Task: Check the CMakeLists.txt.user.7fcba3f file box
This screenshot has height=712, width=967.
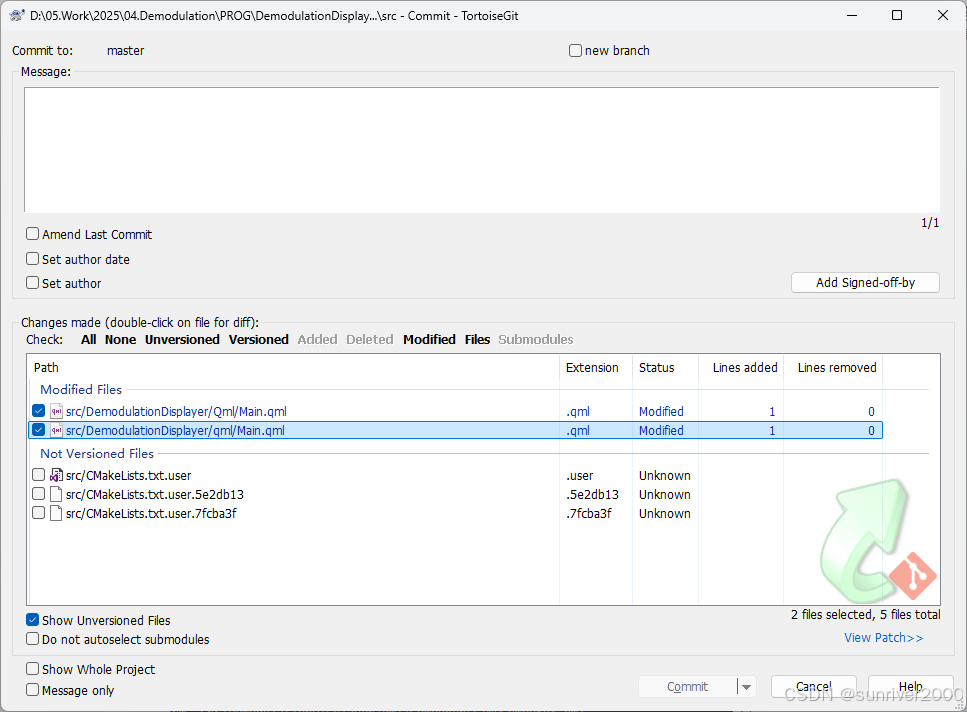Action: pyautogui.click(x=38, y=514)
